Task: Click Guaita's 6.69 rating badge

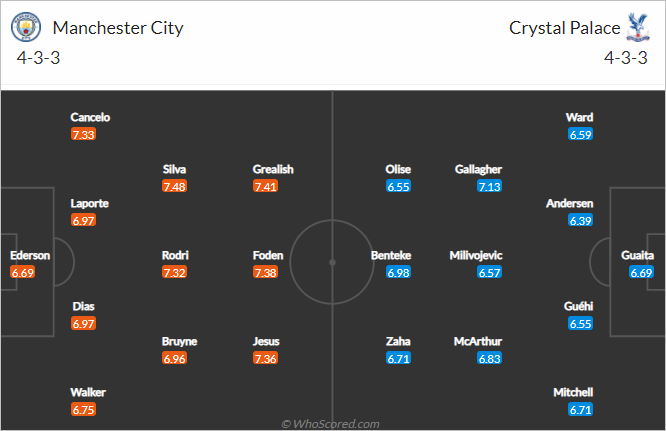Action: point(641,272)
